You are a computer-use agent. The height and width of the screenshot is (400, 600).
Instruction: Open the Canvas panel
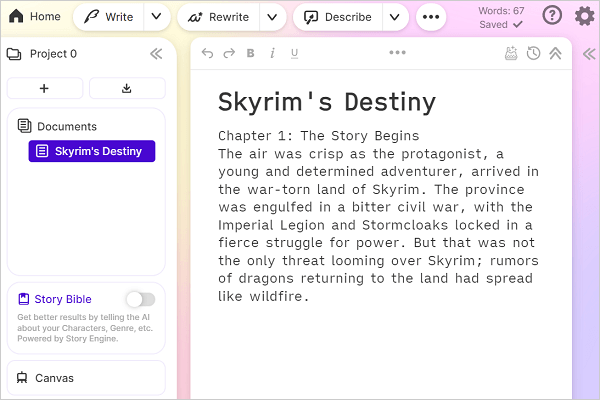(86, 378)
